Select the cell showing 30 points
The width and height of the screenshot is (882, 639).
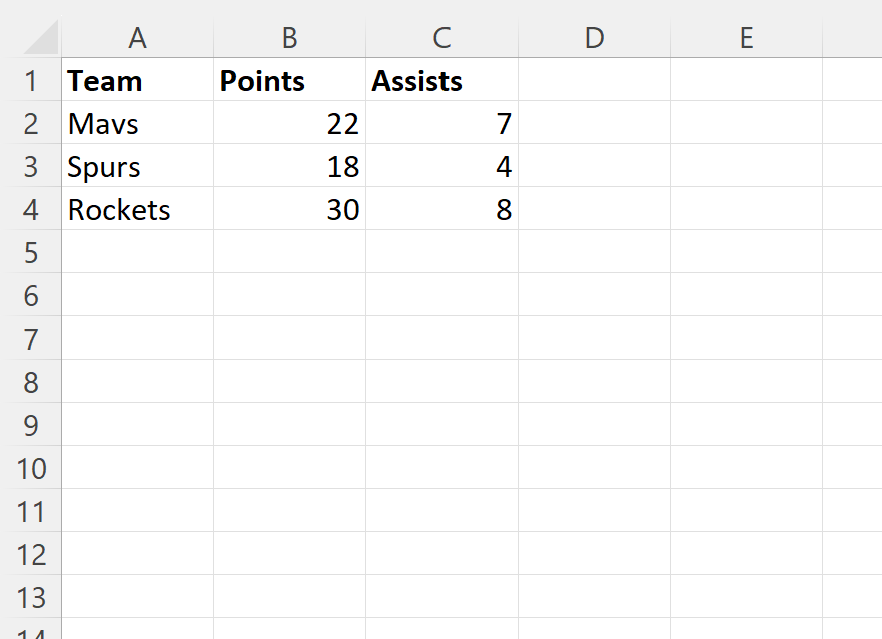[289, 210]
